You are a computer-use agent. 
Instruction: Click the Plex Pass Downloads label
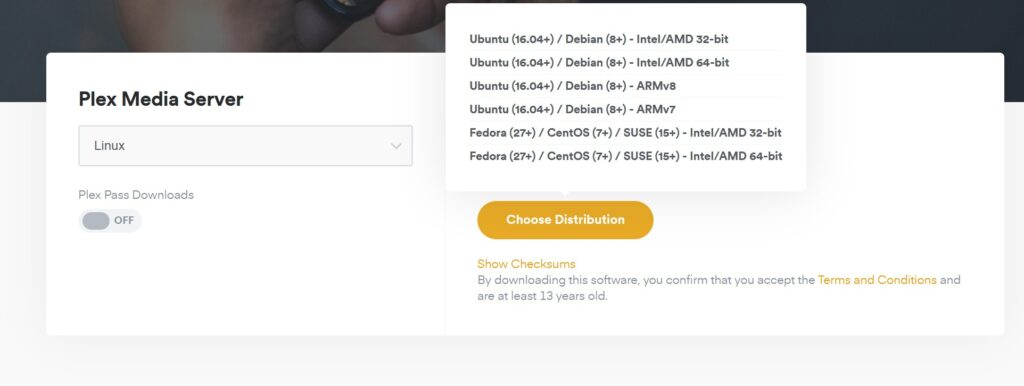click(x=136, y=195)
